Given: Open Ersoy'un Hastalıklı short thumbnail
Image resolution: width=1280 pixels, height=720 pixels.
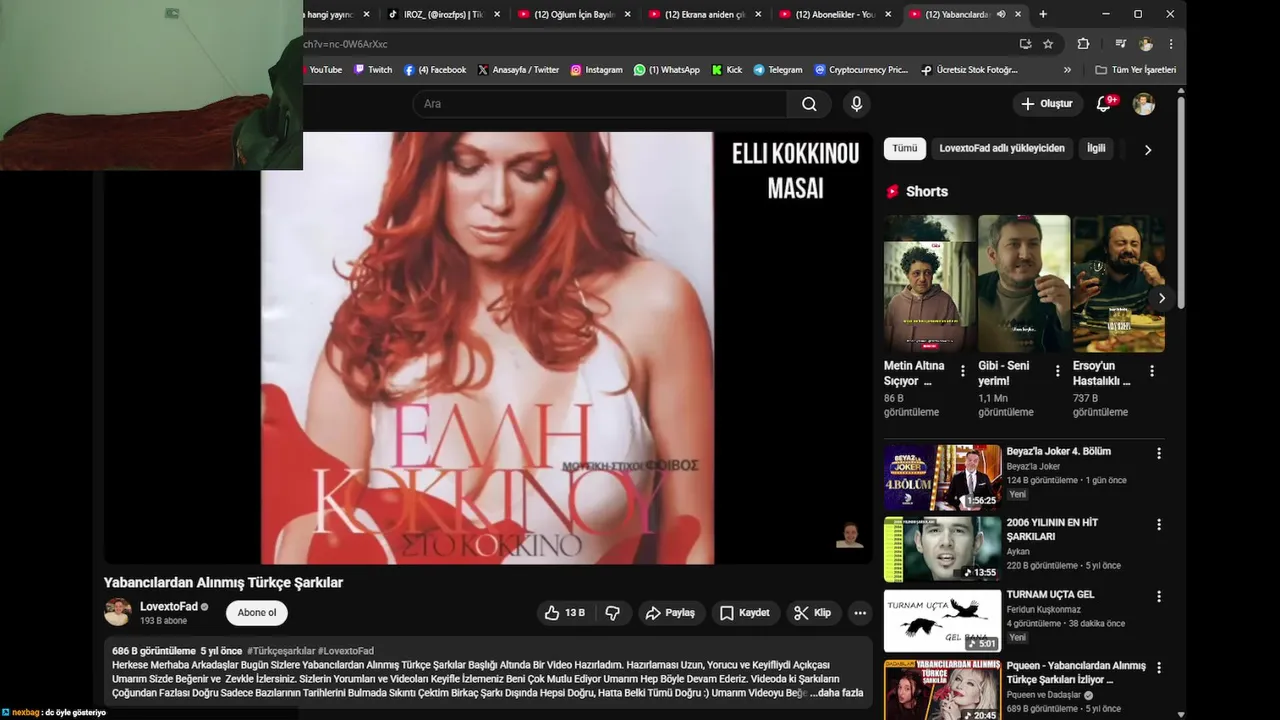Looking at the screenshot, I should [1118, 284].
